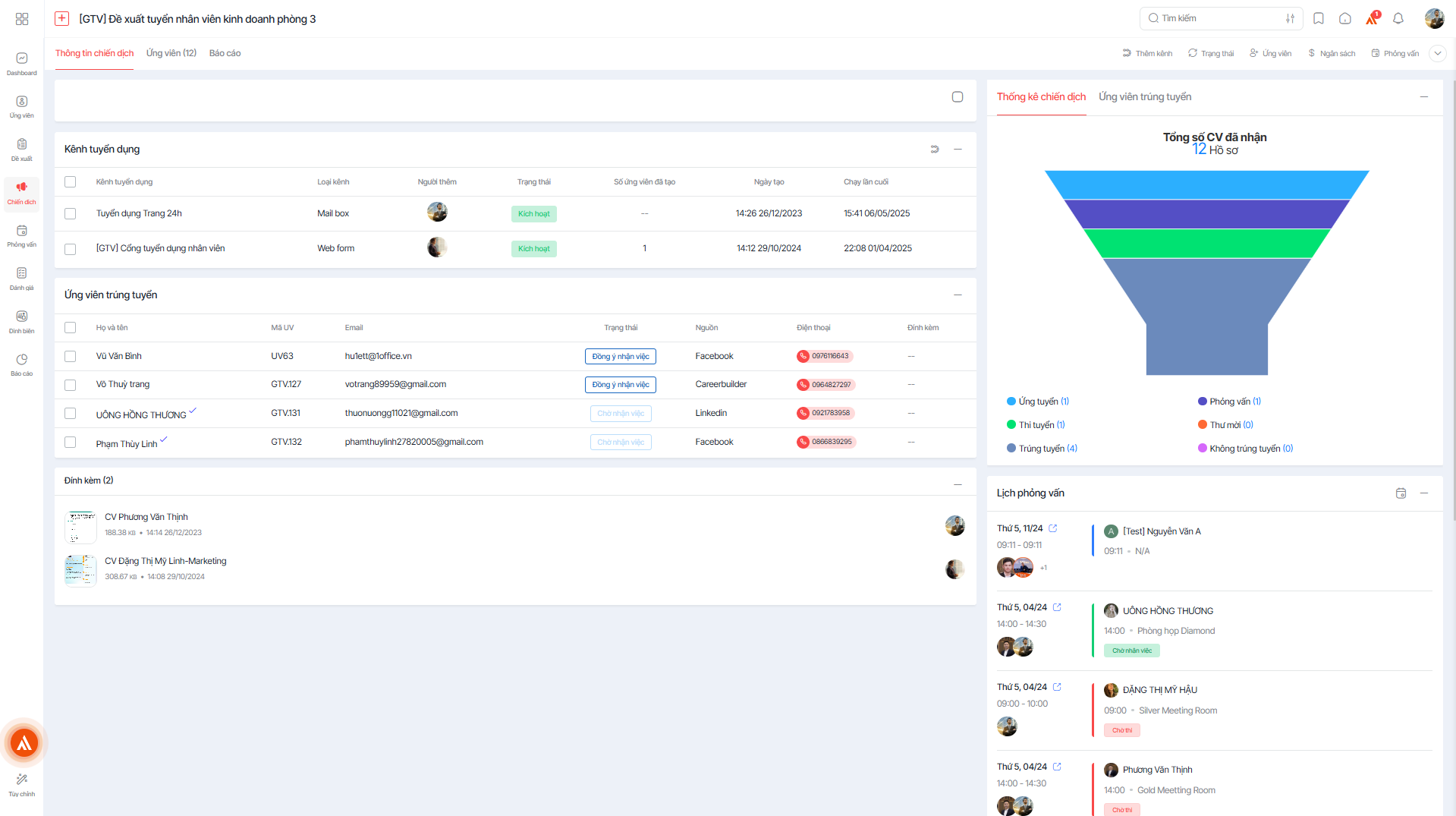The width and height of the screenshot is (1456, 816).
Task: Select Thống kê chiến dịch tab
Action: (x=1041, y=97)
